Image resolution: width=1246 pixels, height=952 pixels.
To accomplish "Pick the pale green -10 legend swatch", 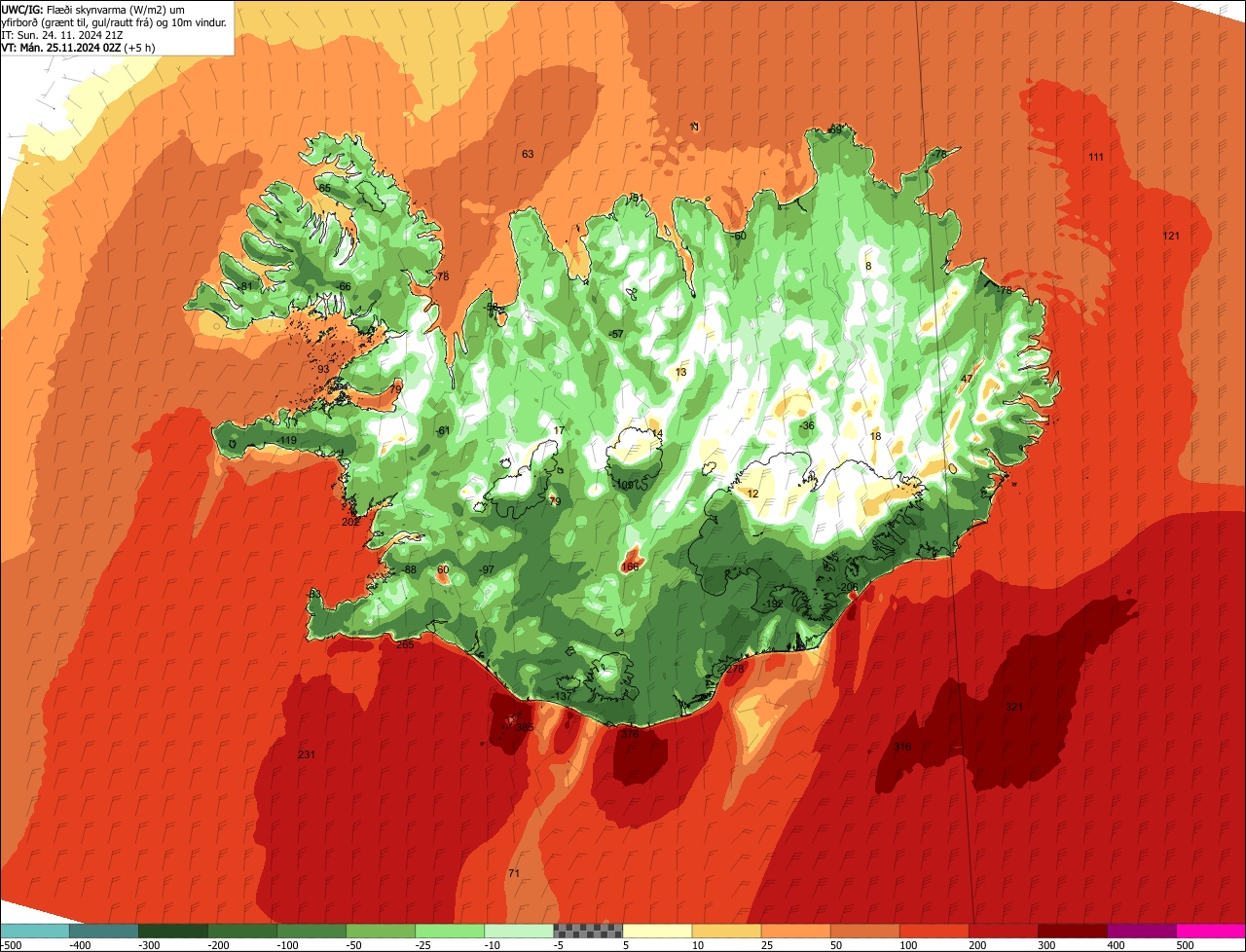I will [x=518, y=931].
